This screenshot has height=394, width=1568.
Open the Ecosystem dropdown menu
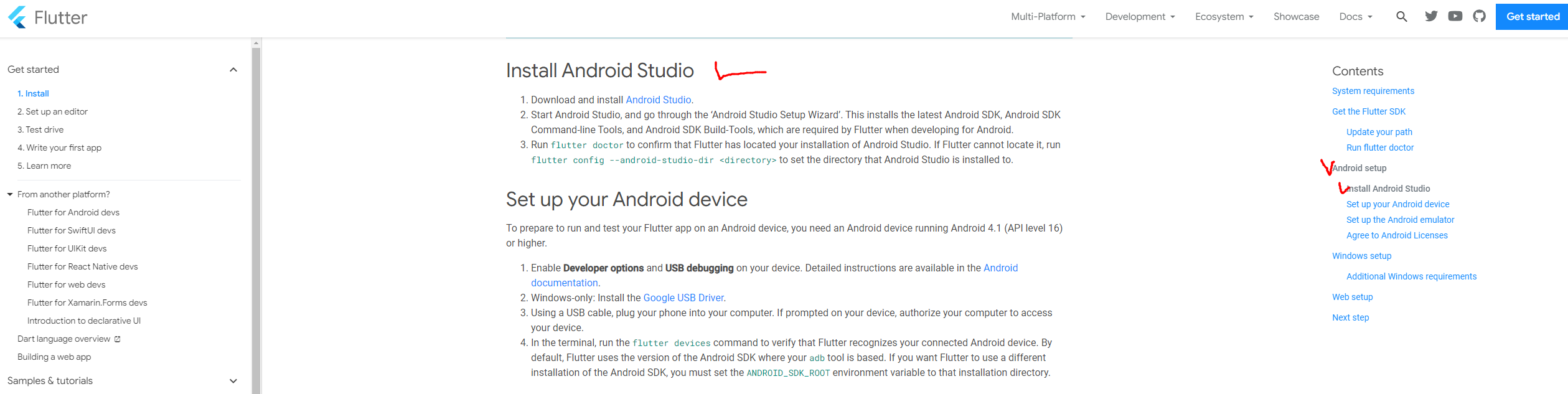[x=1224, y=17]
